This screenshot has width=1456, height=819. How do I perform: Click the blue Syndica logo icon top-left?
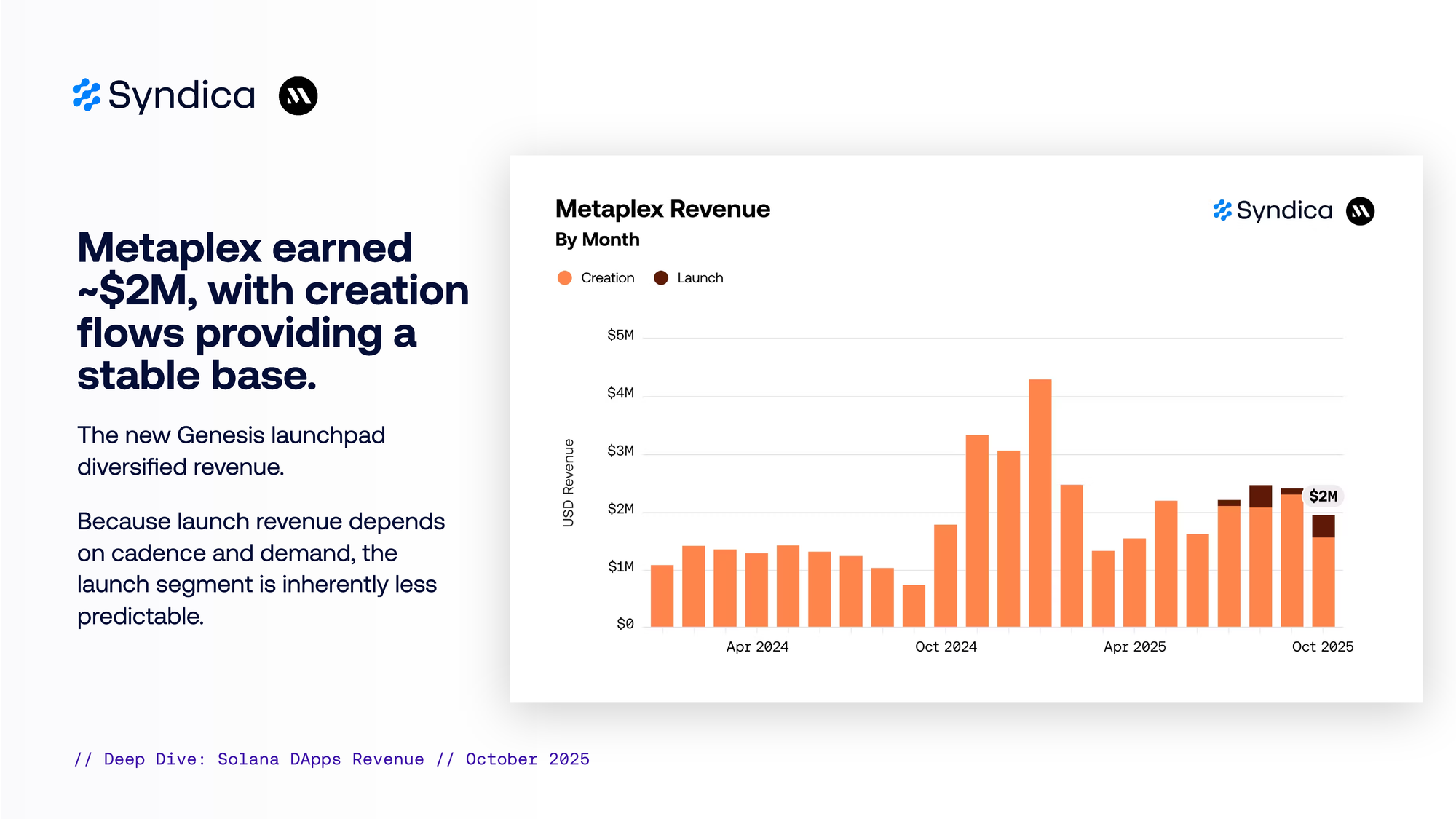[x=87, y=95]
